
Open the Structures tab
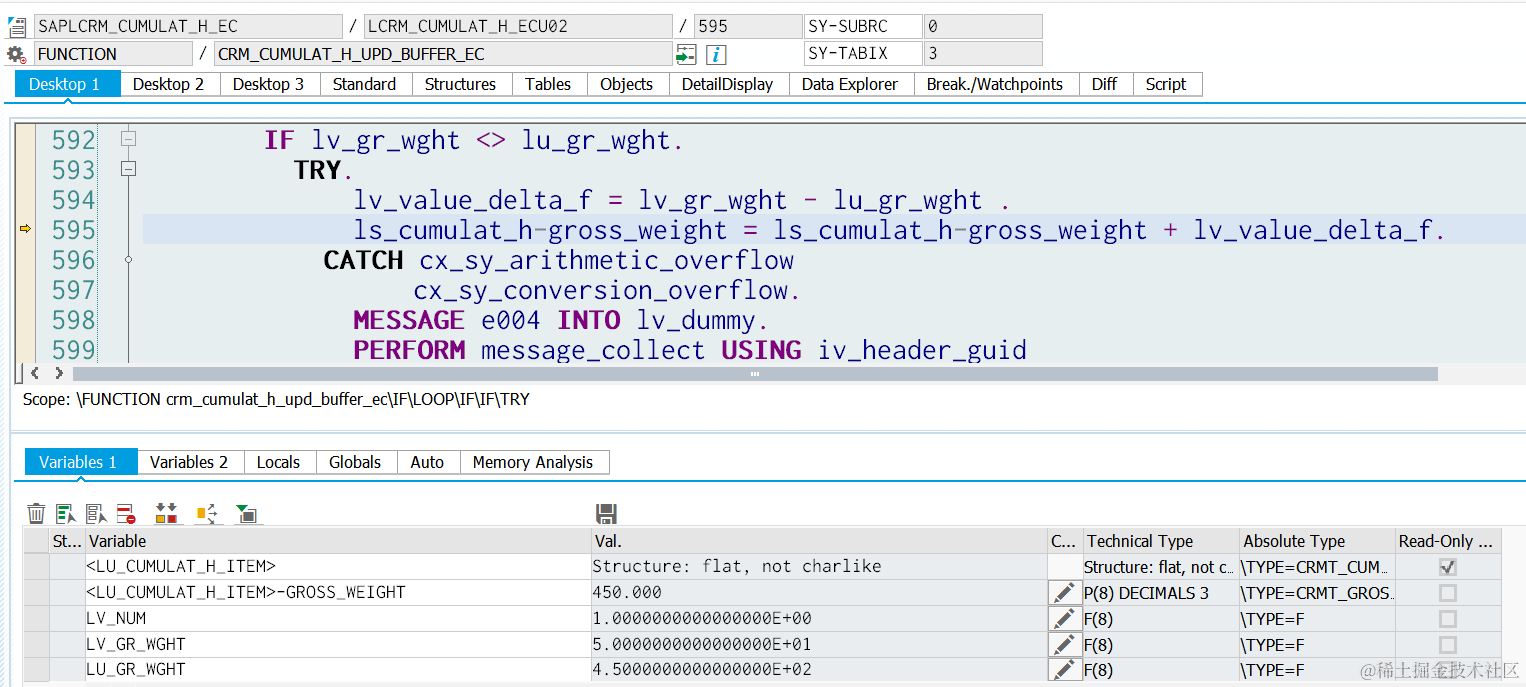click(x=461, y=84)
